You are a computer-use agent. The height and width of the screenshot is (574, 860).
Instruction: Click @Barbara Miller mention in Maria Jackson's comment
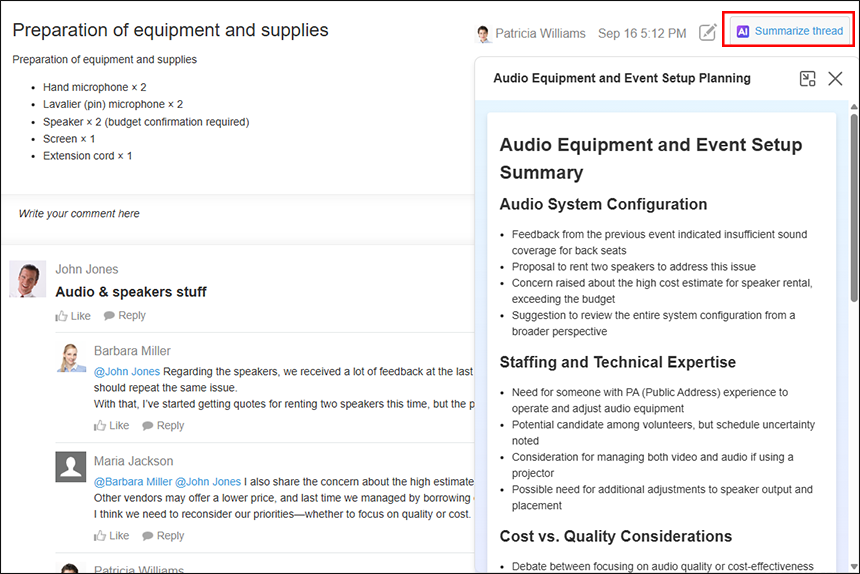pyautogui.click(x=134, y=482)
